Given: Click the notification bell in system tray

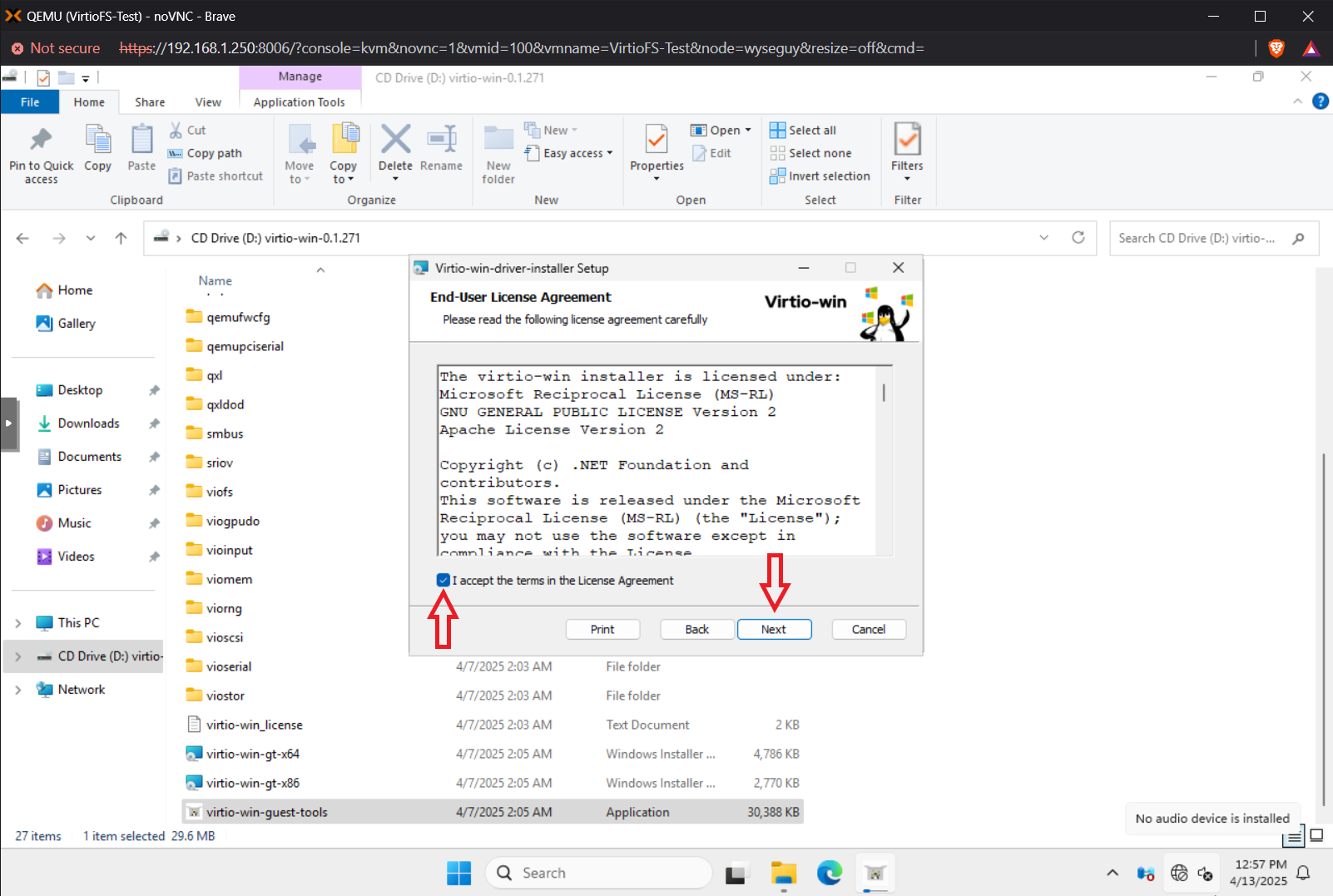Looking at the screenshot, I should (1304, 873).
